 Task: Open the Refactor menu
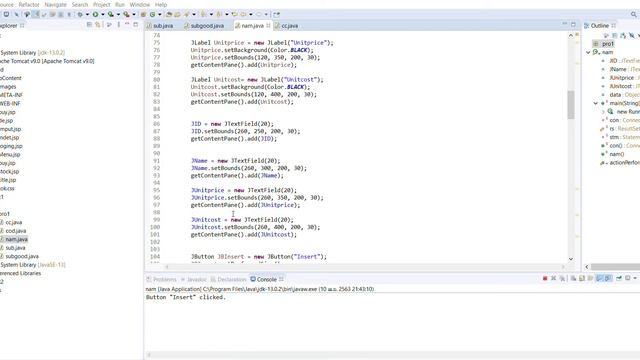tap(29, 4)
